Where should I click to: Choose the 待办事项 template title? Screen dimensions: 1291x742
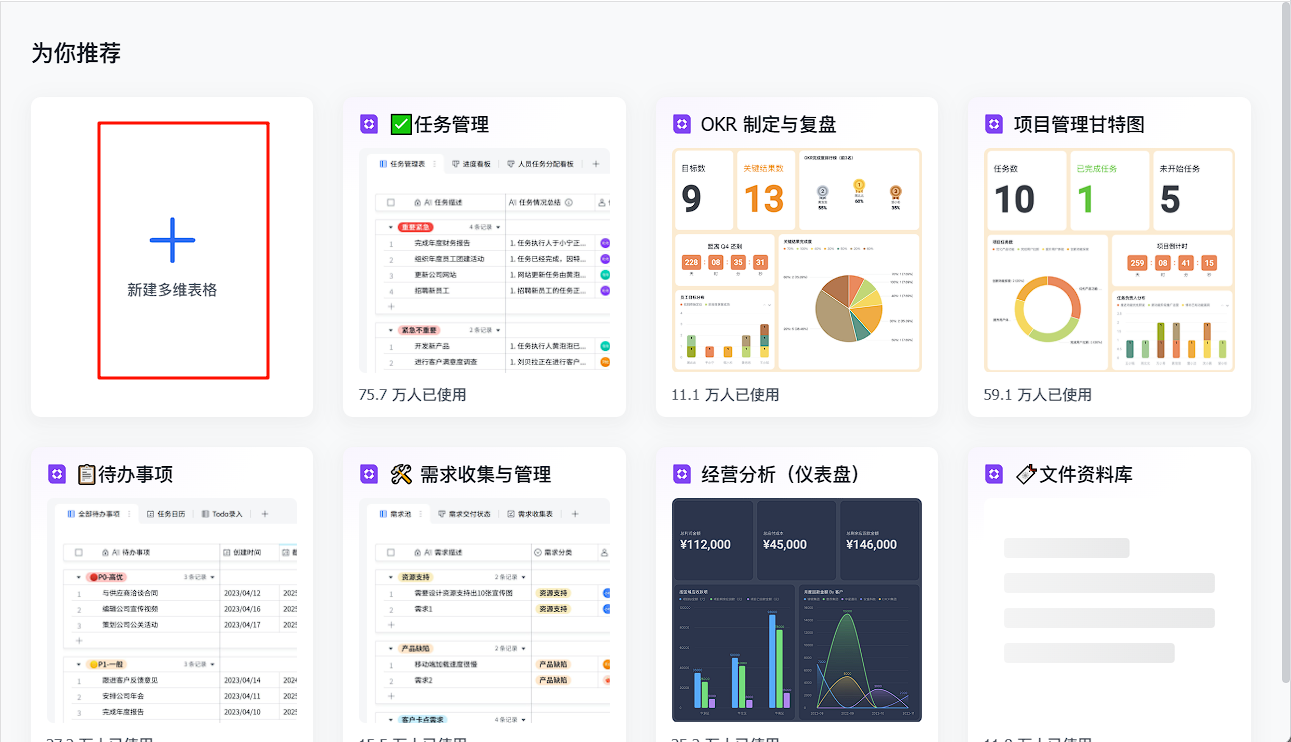(136, 475)
